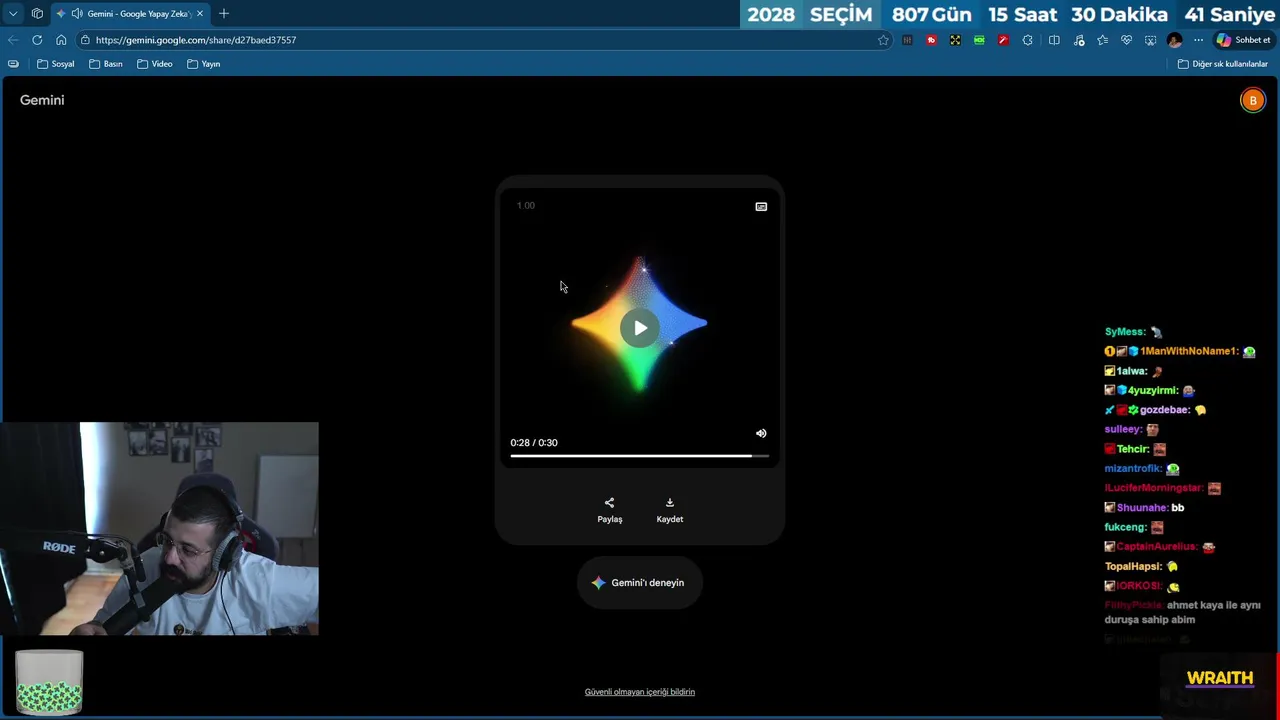Click chat username gozdebae
Image resolution: width=1280 pixels, height=720 pixels.
pos(1165,410)
